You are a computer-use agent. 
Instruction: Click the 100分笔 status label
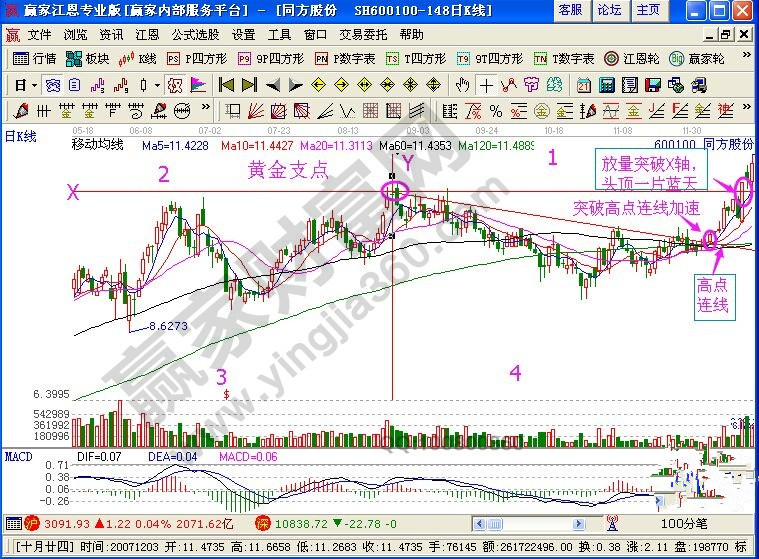pyautogui.click(x=683, y=524)
